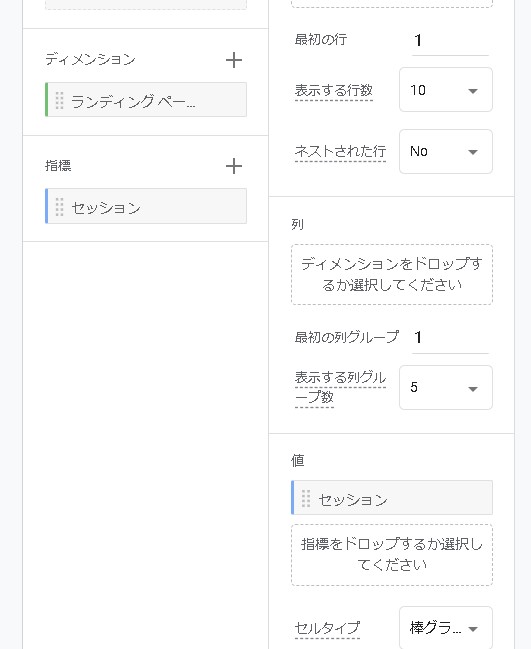
Task: Click the 表示する列グループ数 label
Action: click(340, 387)
